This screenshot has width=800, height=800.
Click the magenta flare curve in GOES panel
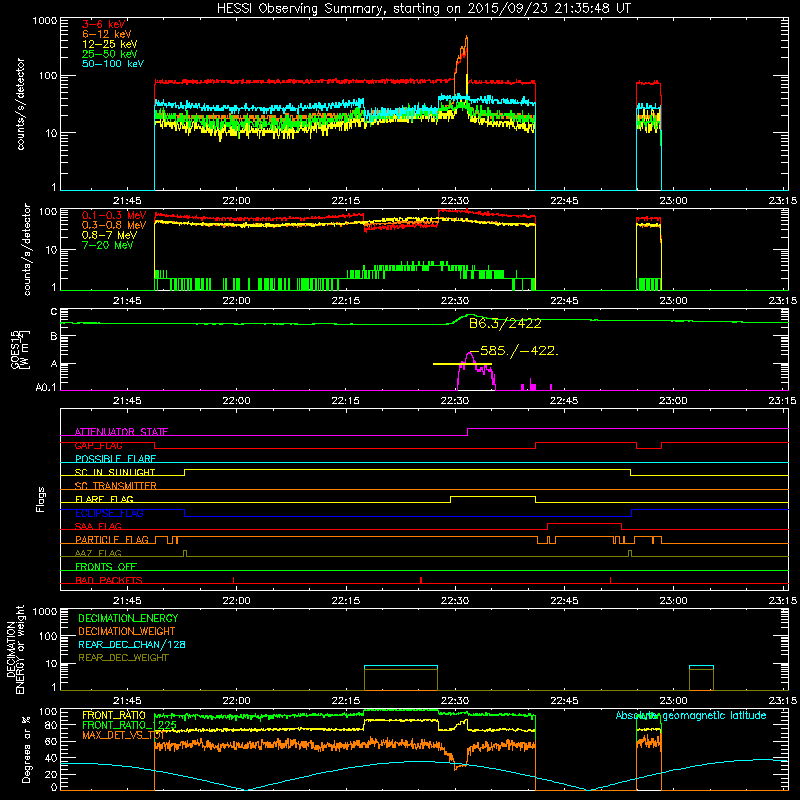point(470,354)
